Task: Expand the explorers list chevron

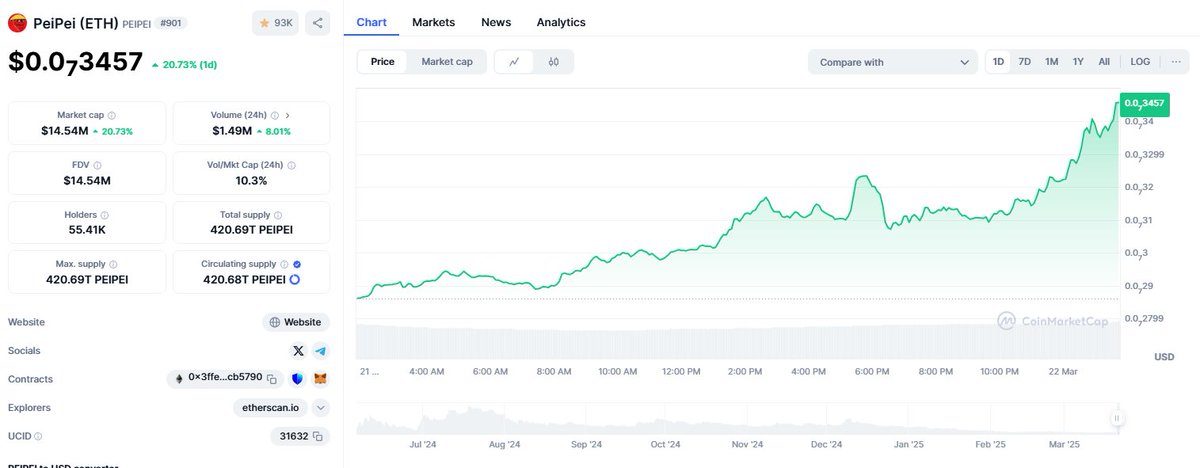Action: click(320, 407)
